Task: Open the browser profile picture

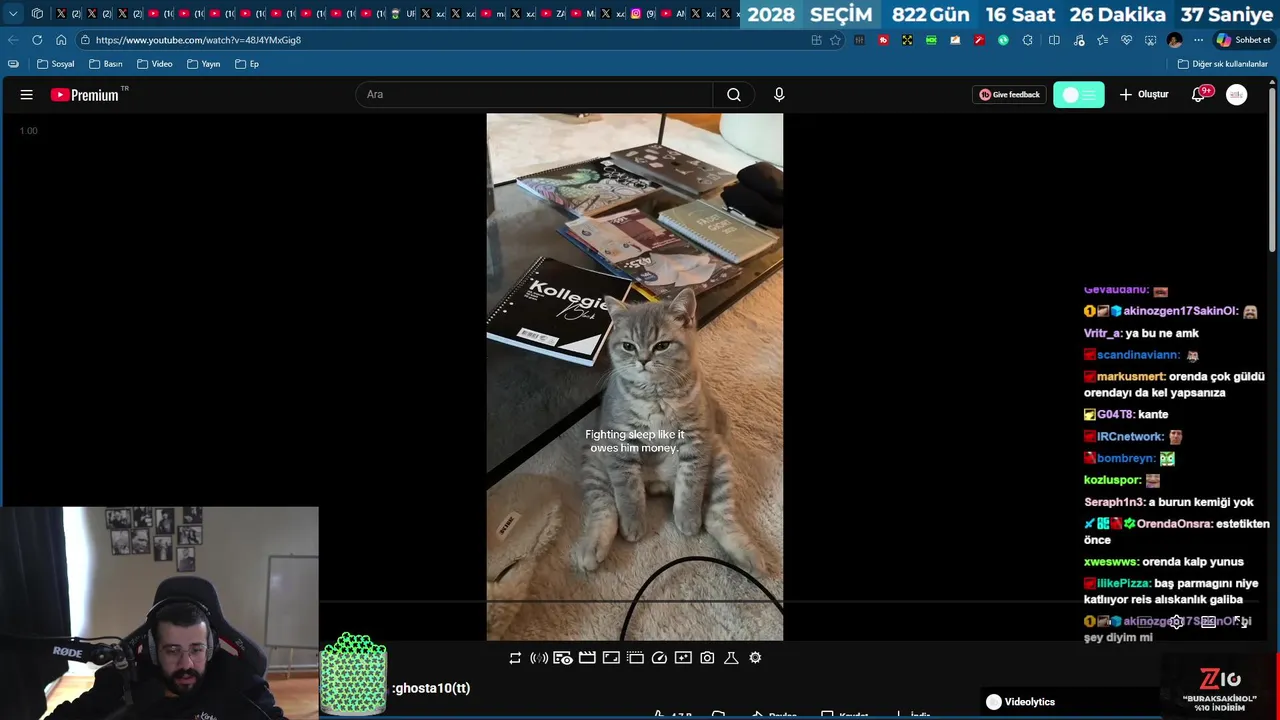Action: [x=1174, y=40]
